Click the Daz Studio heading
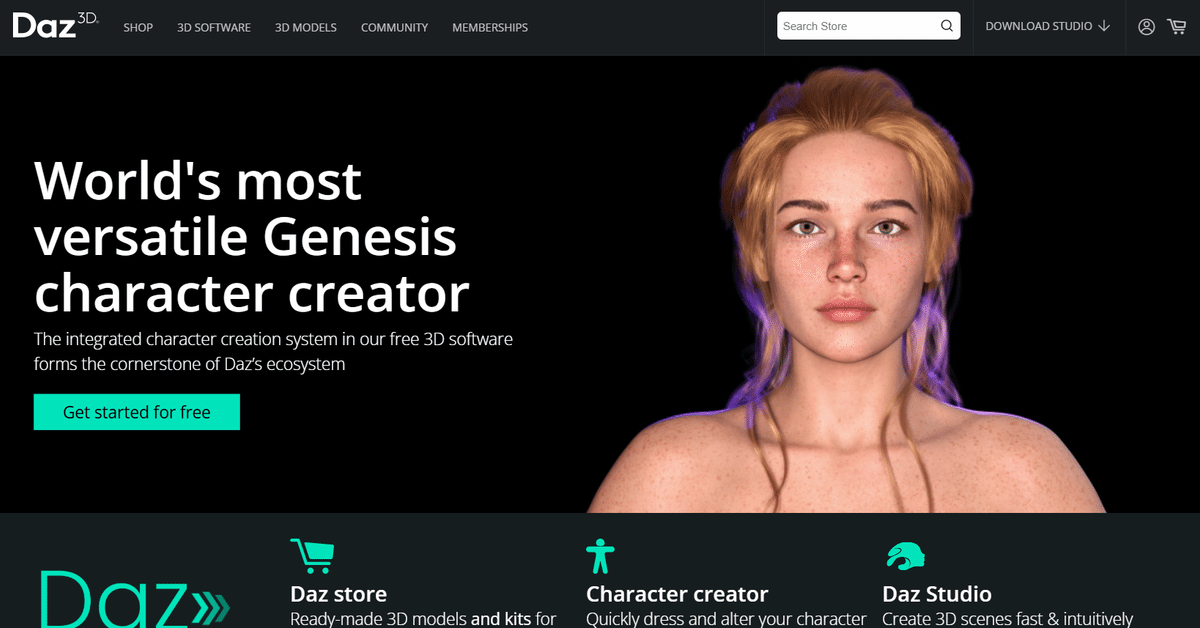 (937, 594)
